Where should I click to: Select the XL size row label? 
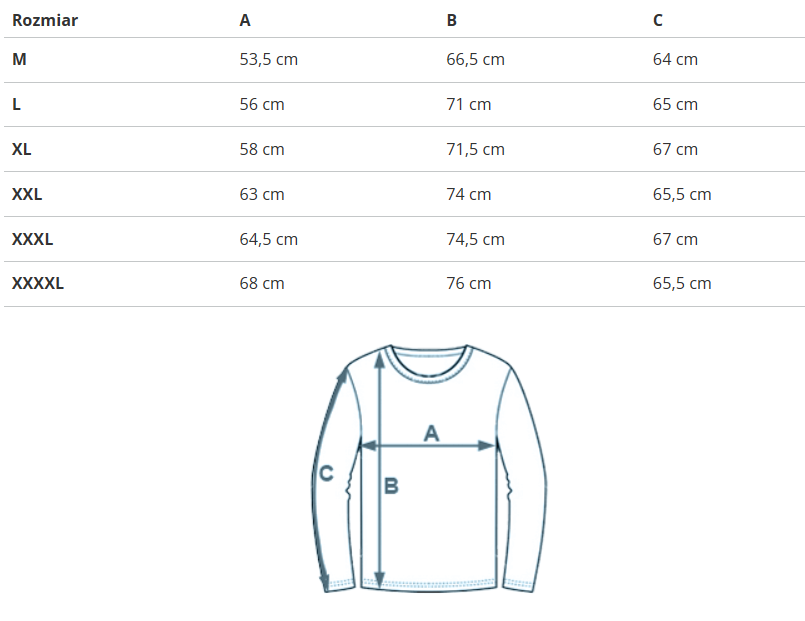pyautogui.click(x=22, y=149)
